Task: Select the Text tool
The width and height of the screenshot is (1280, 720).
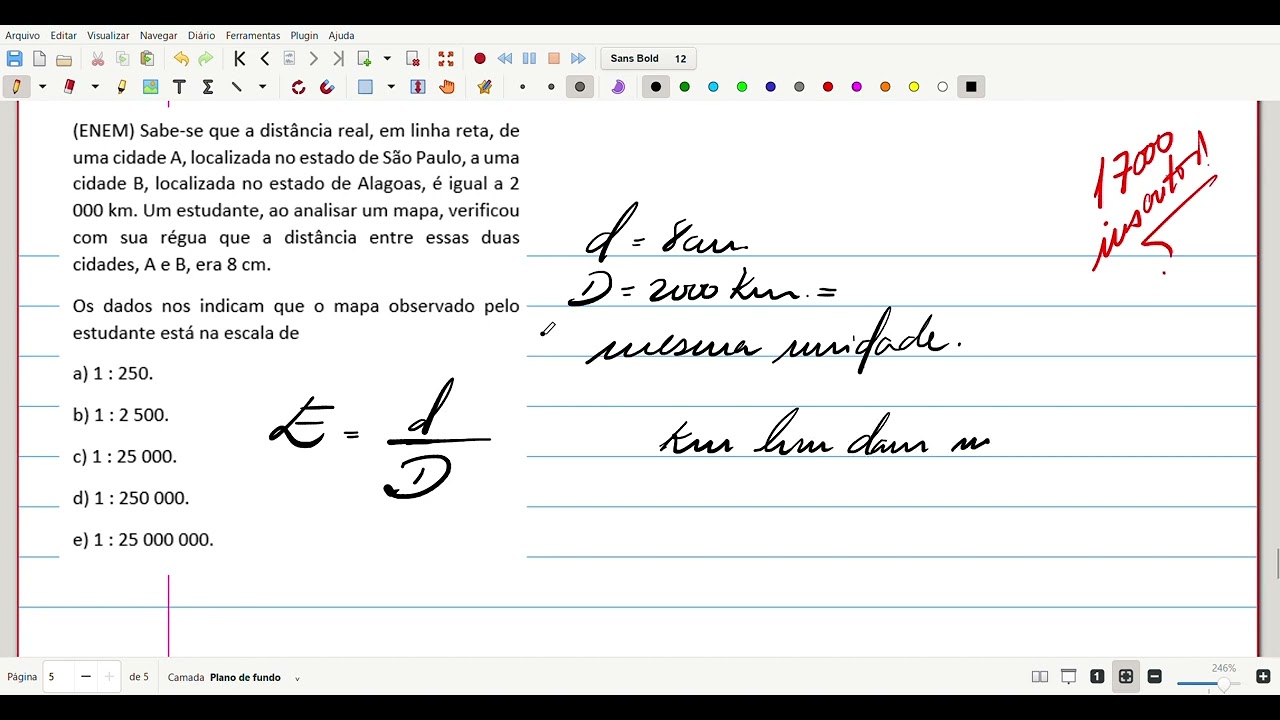Action: click(x=179, y=87)
